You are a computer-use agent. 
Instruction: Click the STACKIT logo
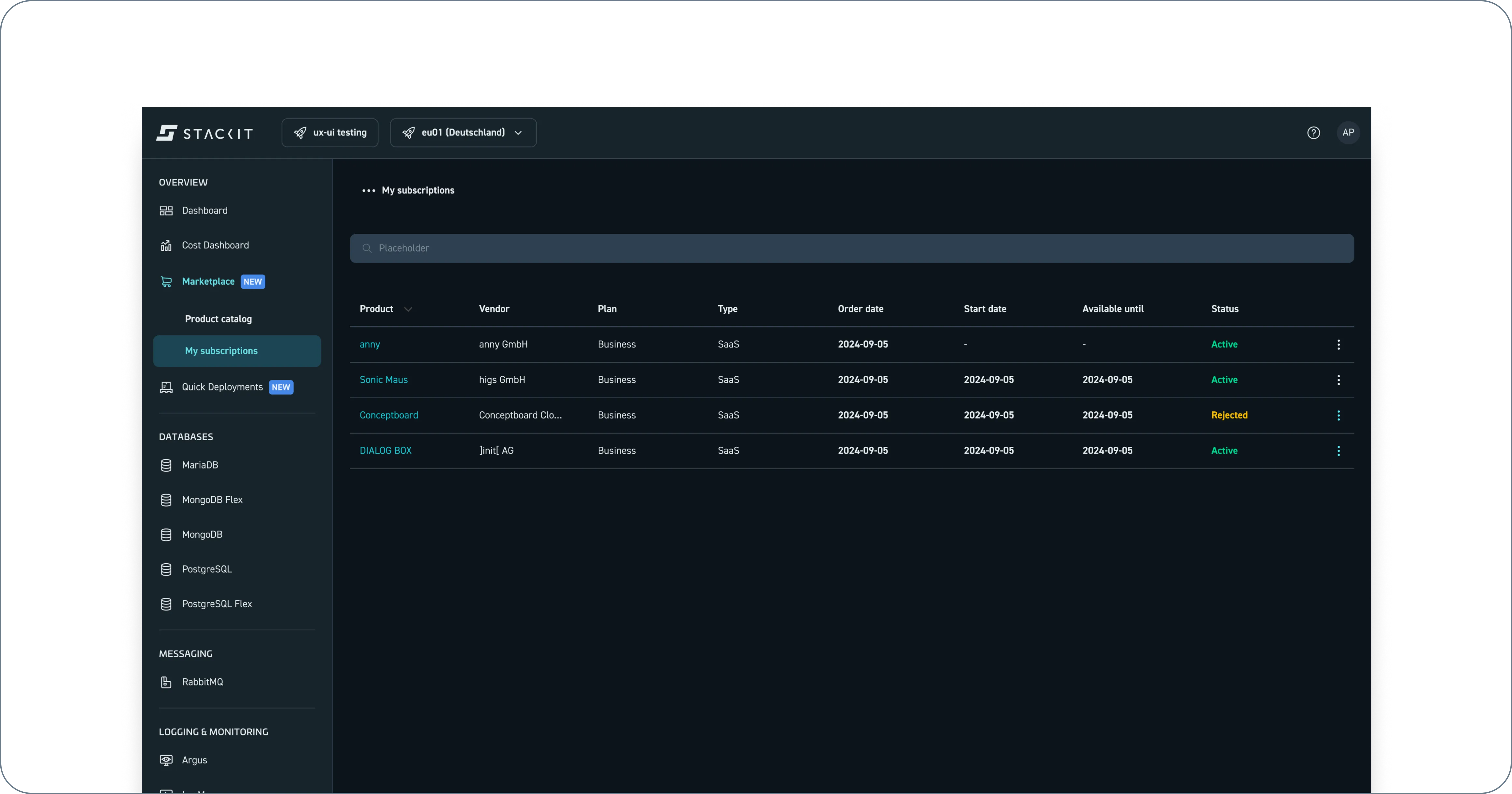tap(204, 133)
